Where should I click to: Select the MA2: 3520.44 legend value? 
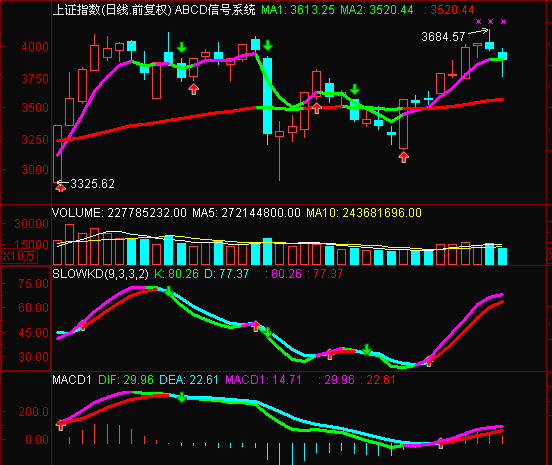(377, 10)
